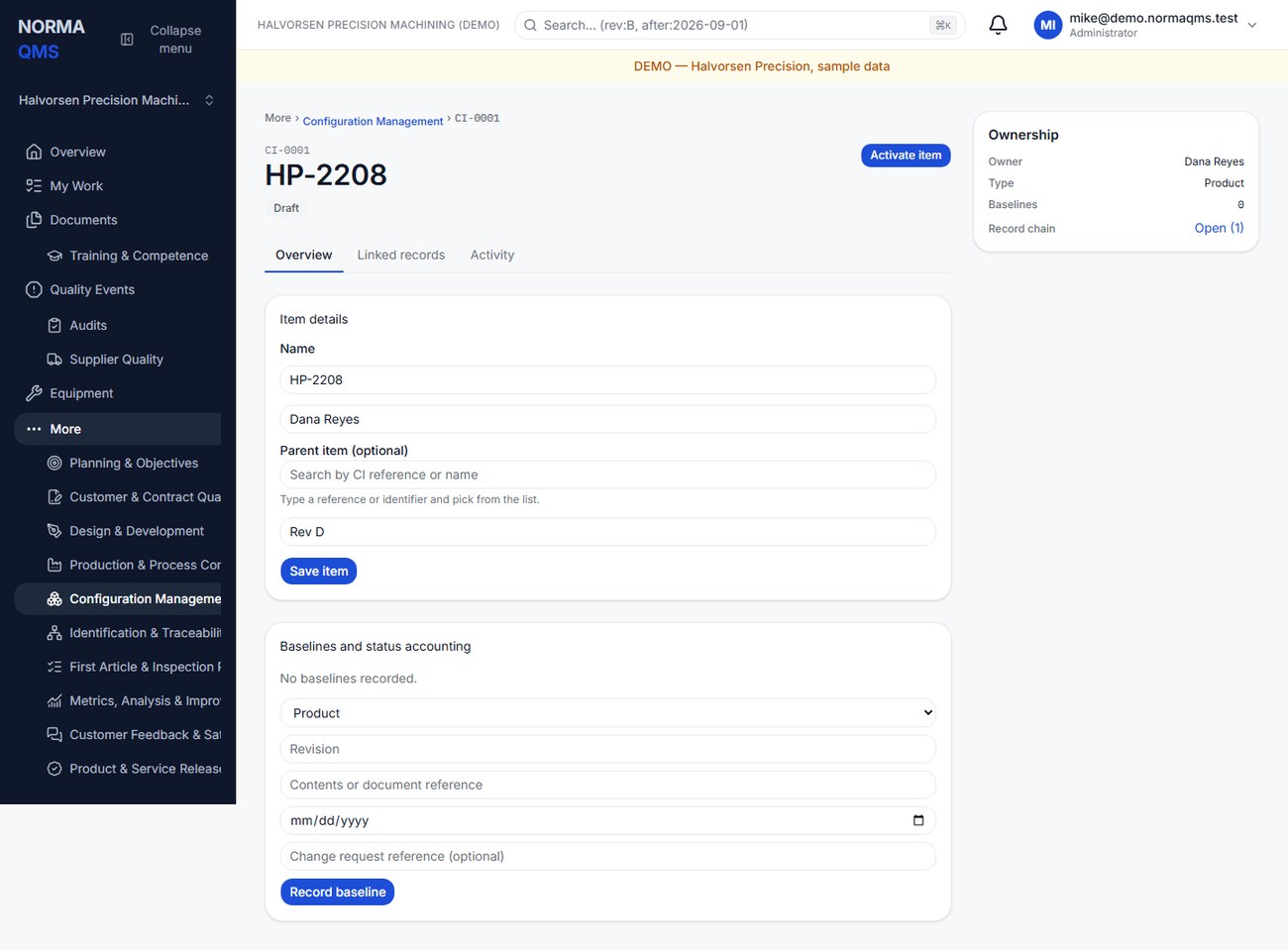Click the mm/dd/yyyy date field
This screenshot has width=1288, height=950.
608,820
